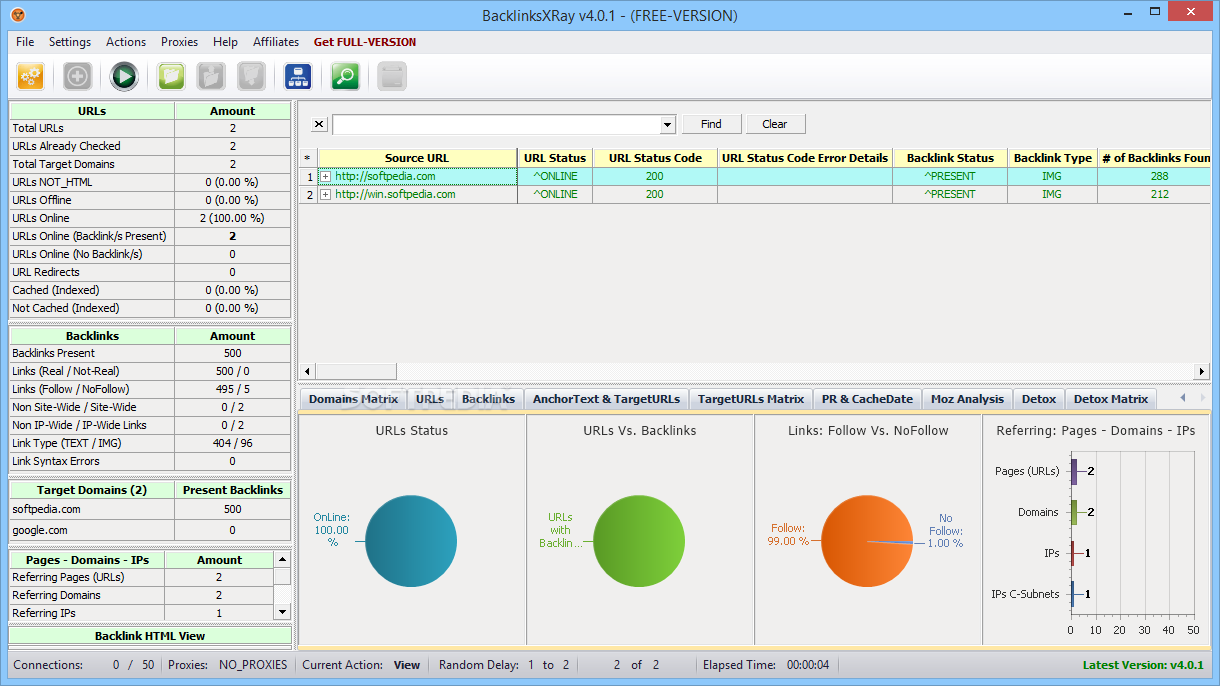Open the search filter dropdown arrow
Screen dimensions: 1220x686
pyautogui.click(x=668, y=125)
